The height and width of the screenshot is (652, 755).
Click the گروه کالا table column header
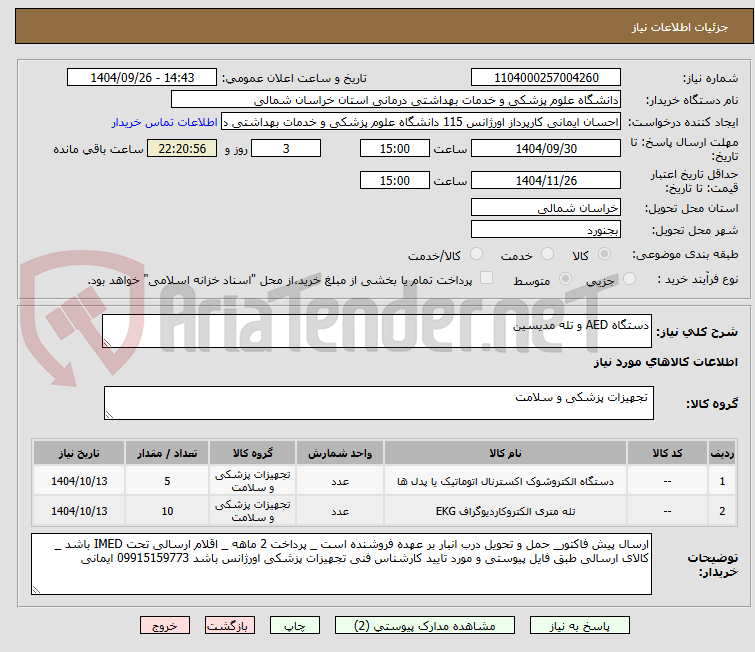252,453
